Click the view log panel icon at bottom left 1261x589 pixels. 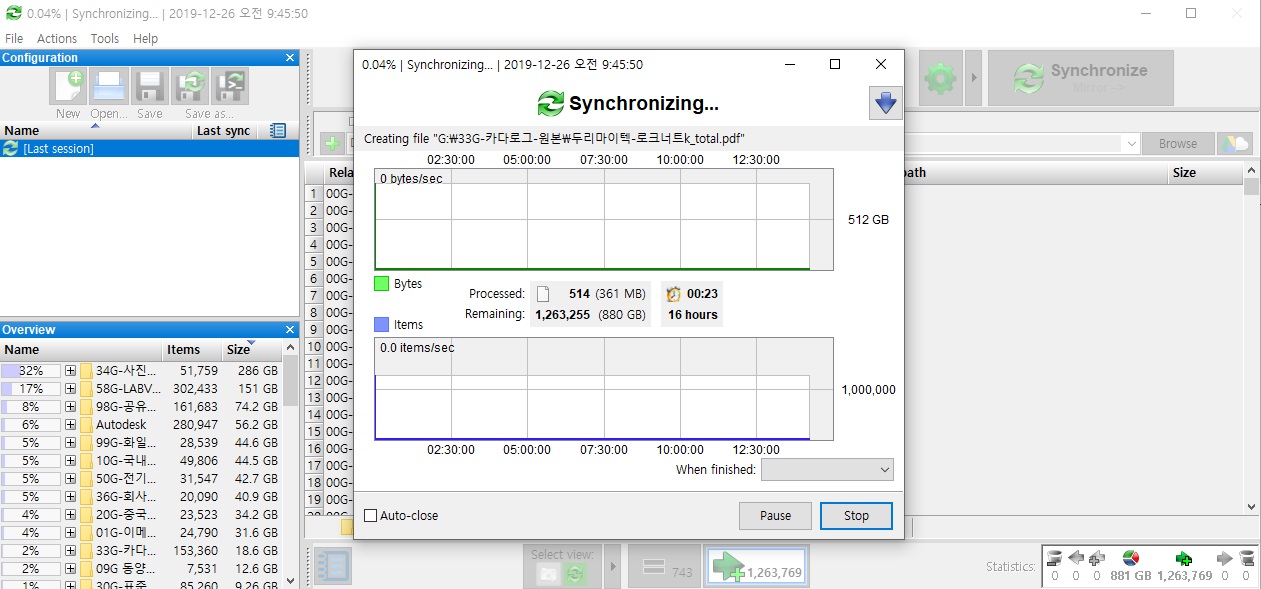[x=332, y=566]
